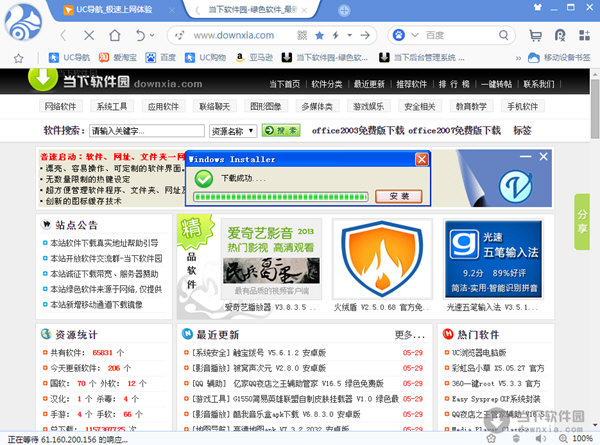This screenshot has width=600, height=445.
Task: Go back with the back arrow
Action: click(x=64, y=36)
